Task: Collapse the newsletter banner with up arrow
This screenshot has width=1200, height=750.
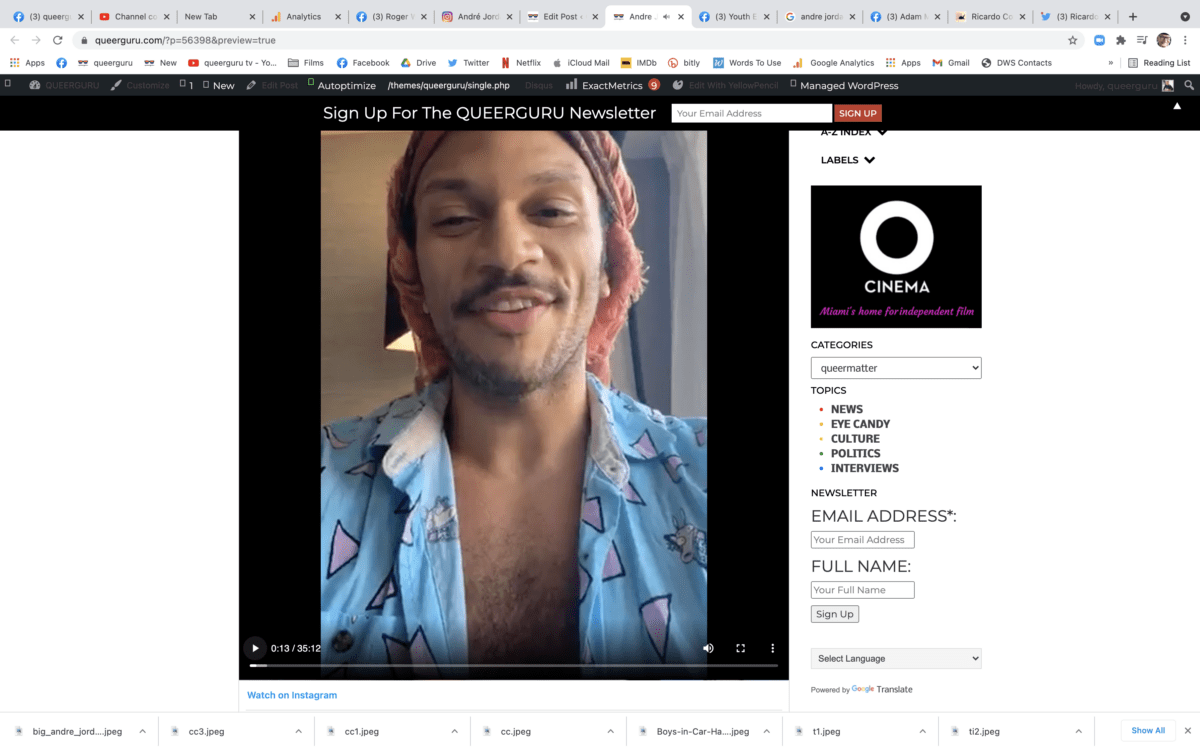Action: (1177, 106)
